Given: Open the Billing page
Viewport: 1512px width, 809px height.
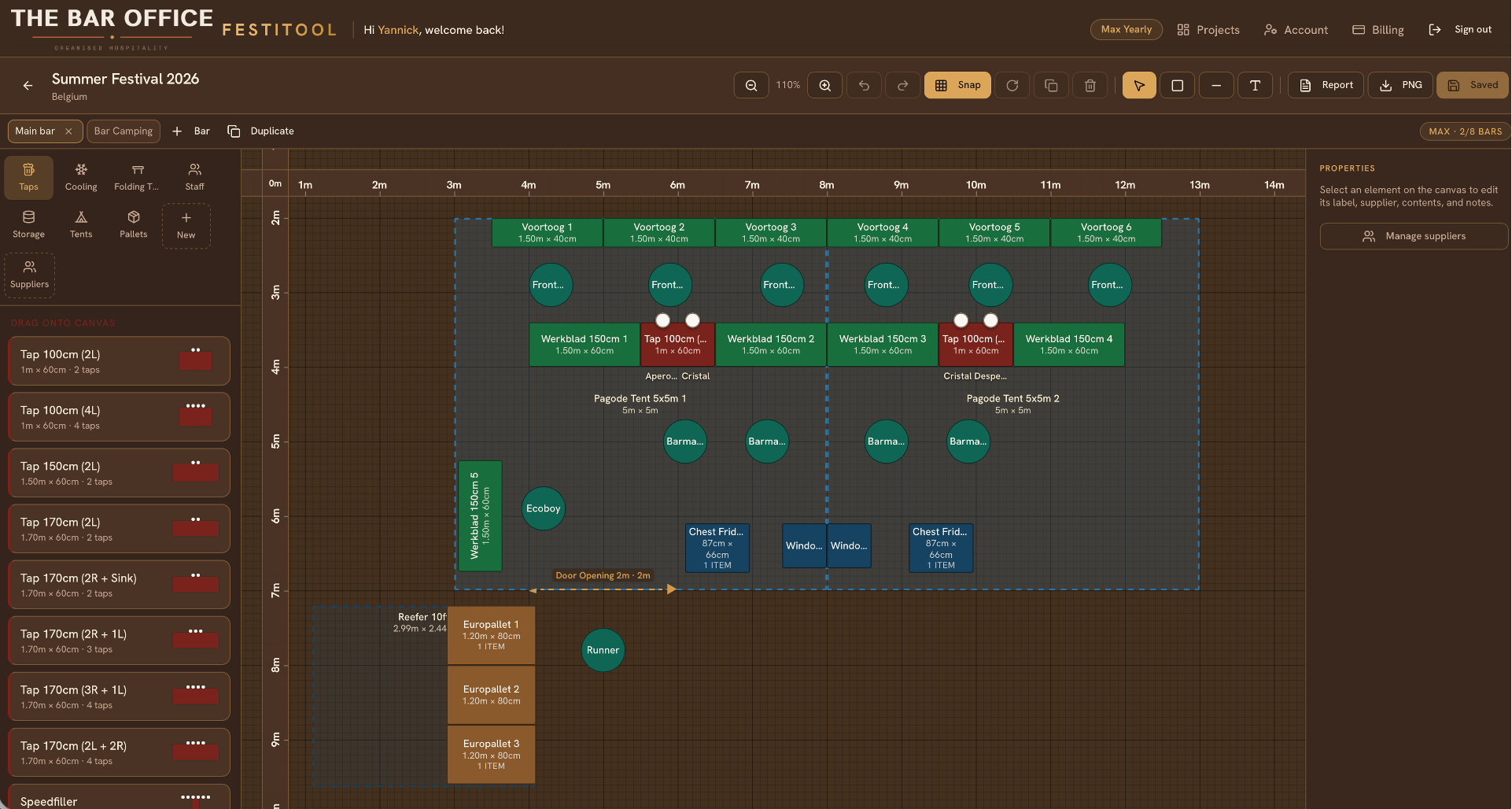Looking at the screenshot, I should coord(1378,30).
